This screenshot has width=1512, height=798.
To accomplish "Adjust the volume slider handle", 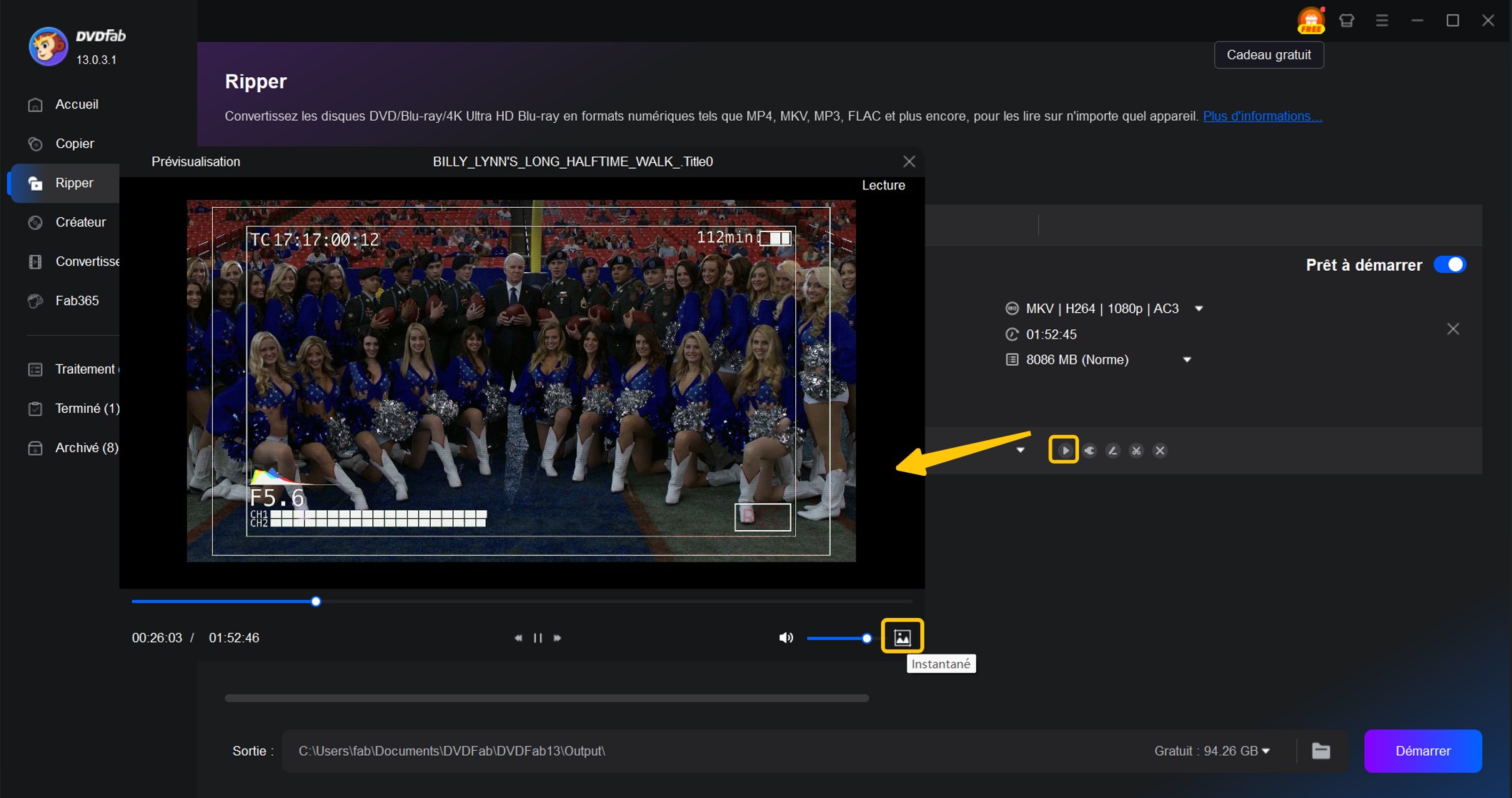I will 867,638.
